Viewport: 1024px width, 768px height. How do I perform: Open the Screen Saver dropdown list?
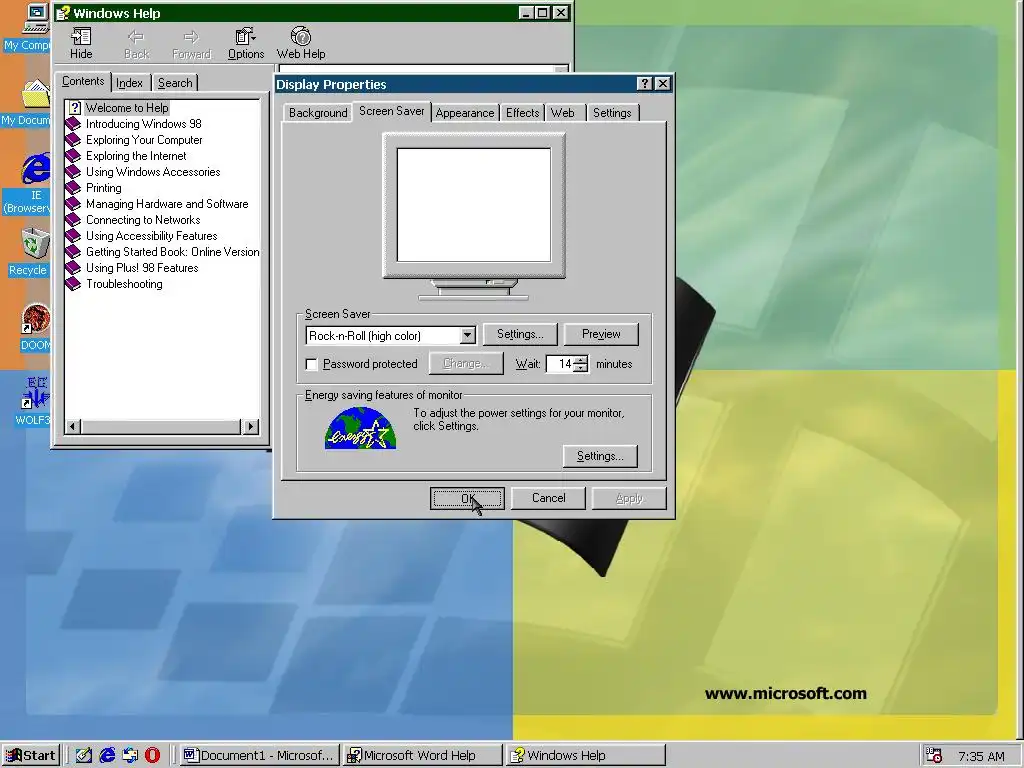(467, 336)
